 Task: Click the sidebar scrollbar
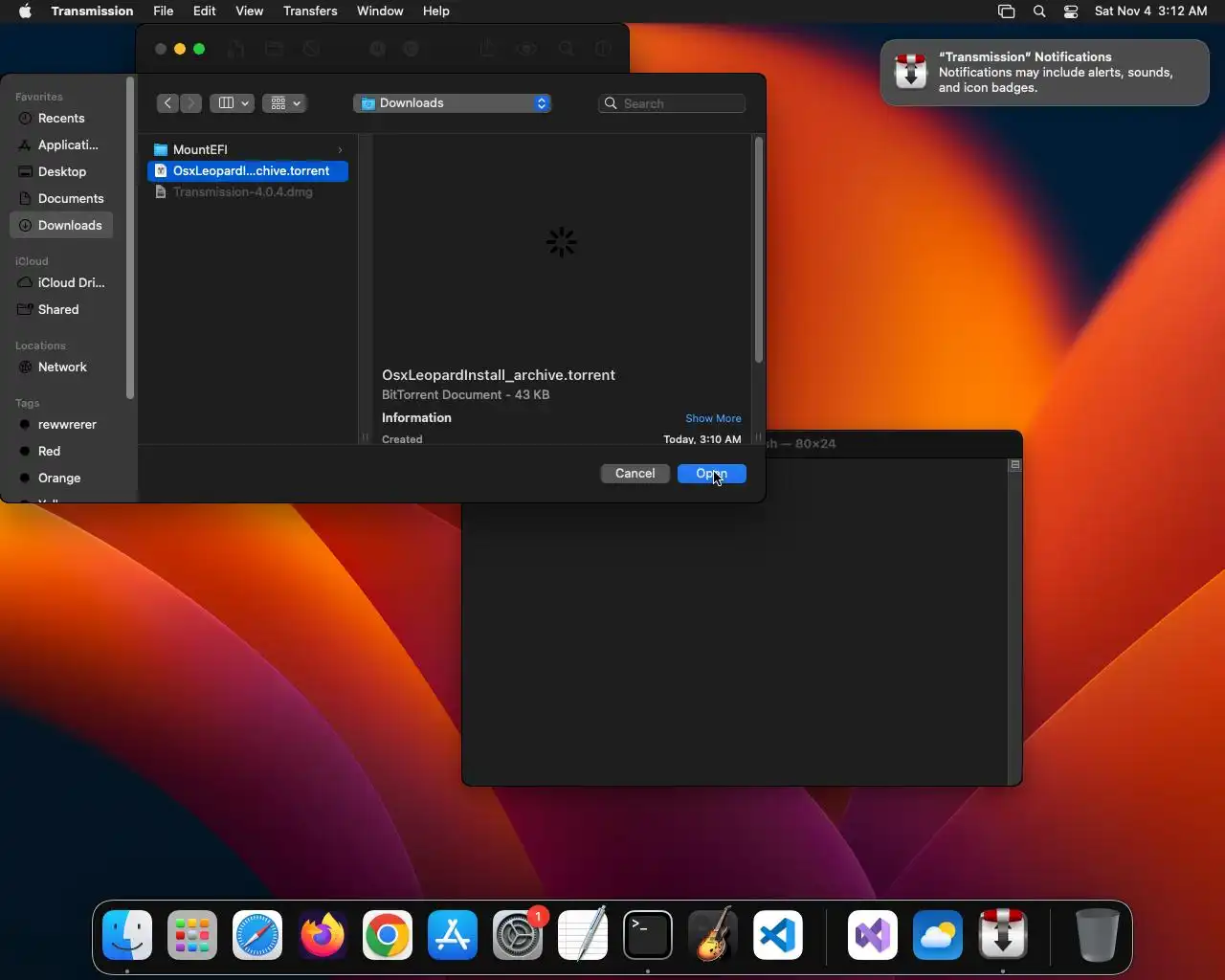[x=130, y=239]
